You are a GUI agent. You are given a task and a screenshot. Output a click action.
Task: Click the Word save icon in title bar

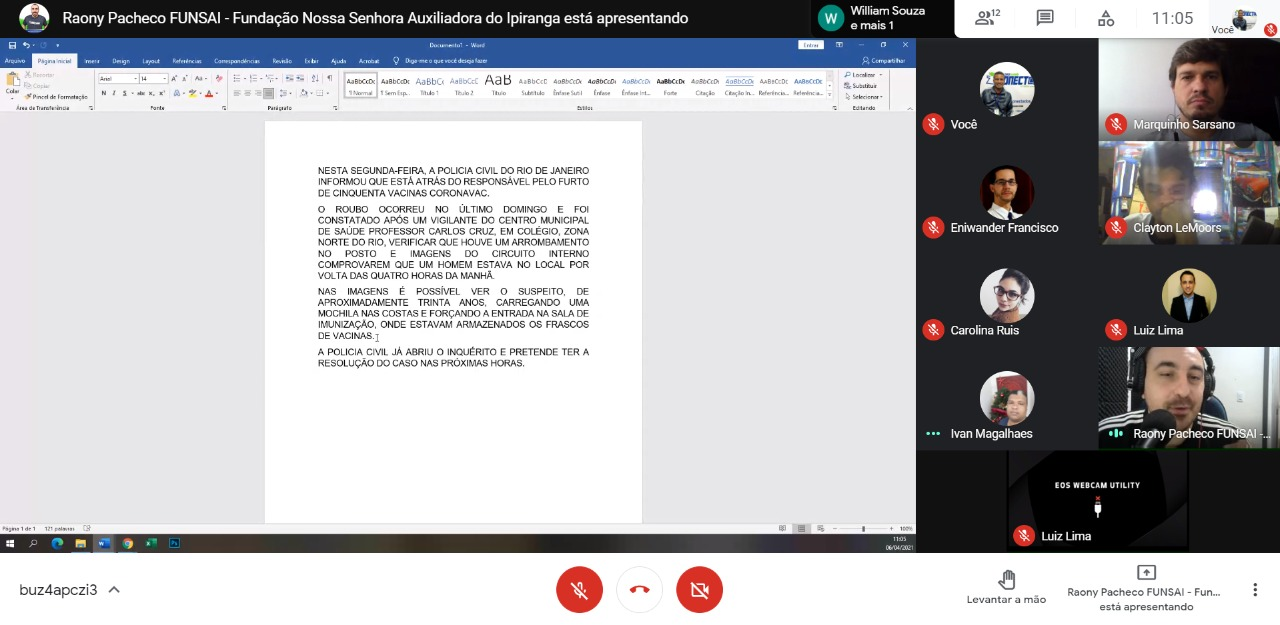[x=10, y=45]
